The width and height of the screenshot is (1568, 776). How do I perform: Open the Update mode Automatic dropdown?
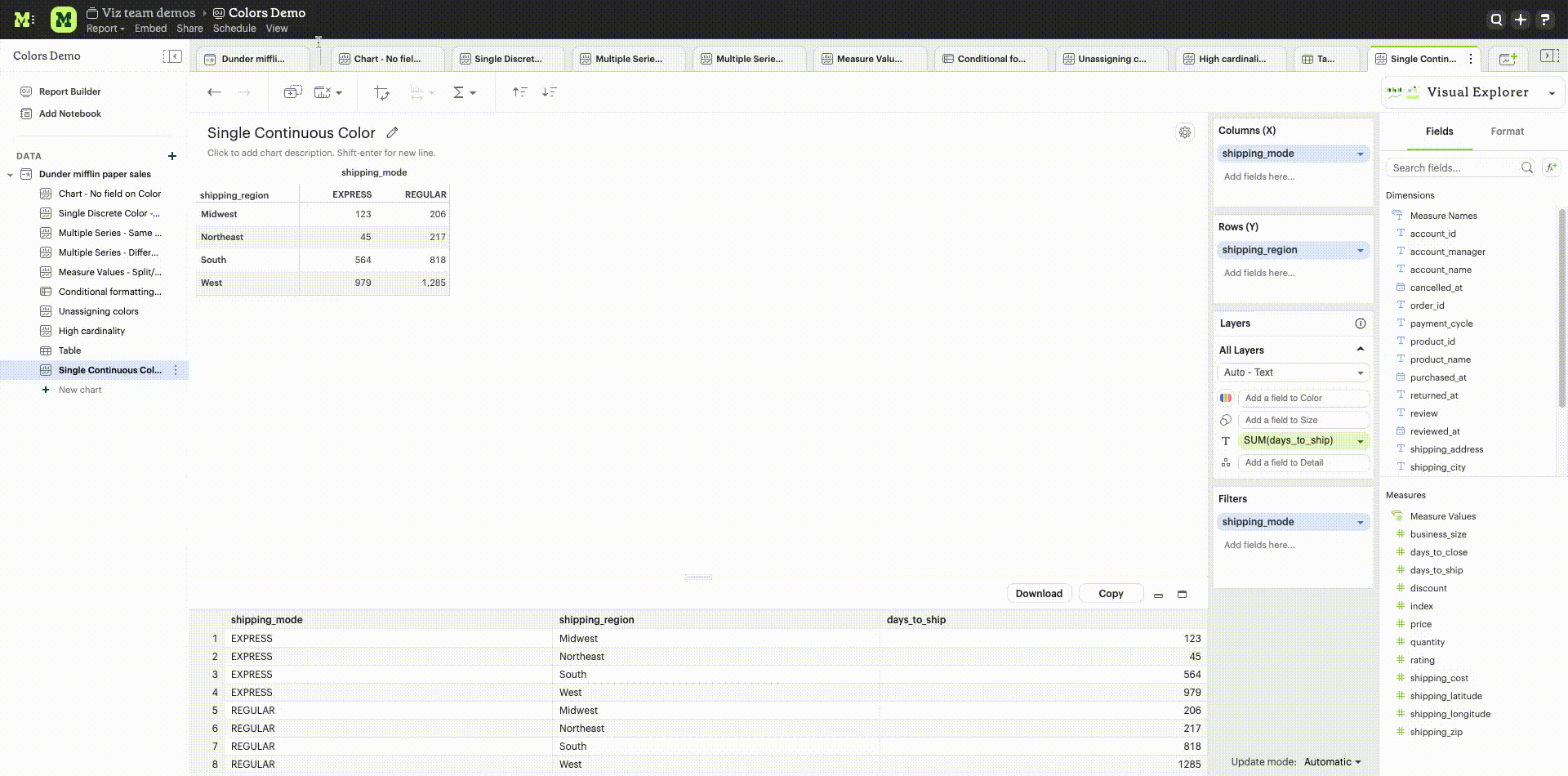pos(1332,762)
